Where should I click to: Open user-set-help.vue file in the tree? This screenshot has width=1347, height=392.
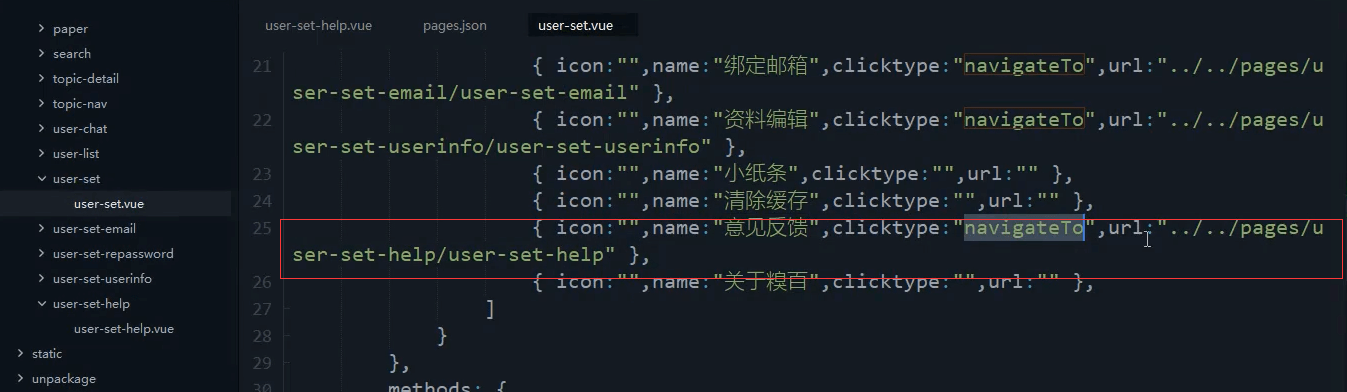point(124,329)
